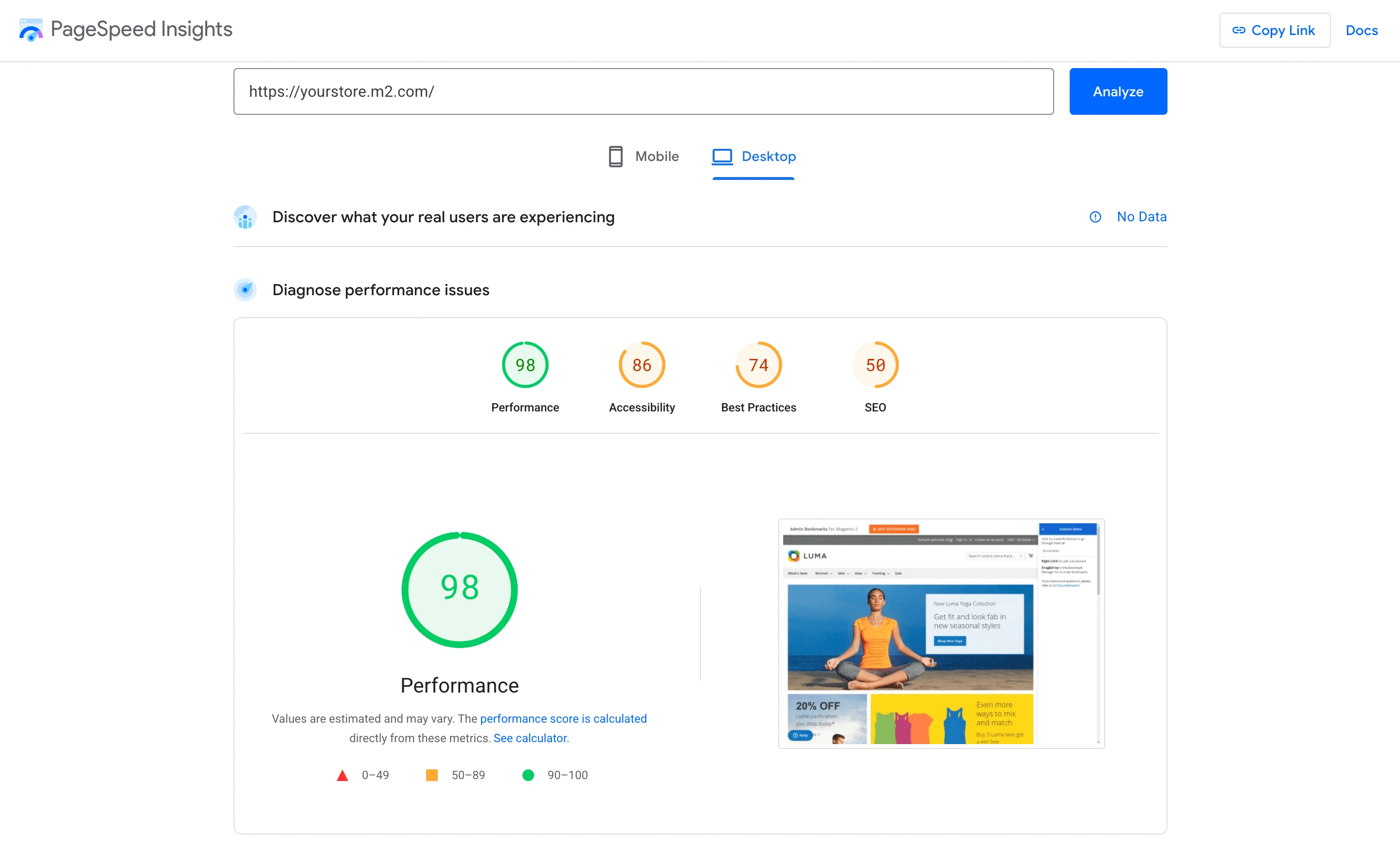Viewport: 1400px width, 854px height.
Task: Click the desktop monitor icon next to Desktop
Action: click(722, 156)
